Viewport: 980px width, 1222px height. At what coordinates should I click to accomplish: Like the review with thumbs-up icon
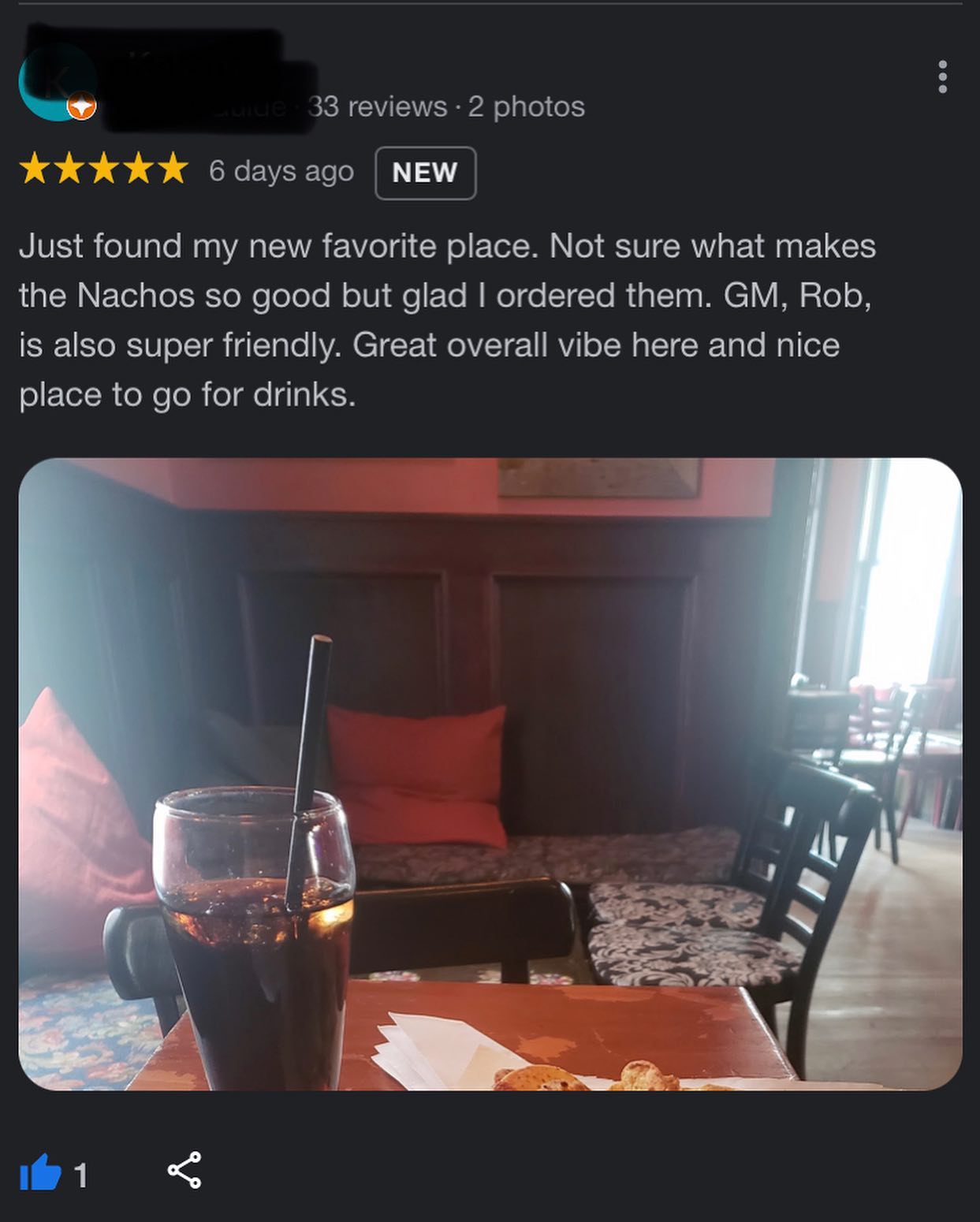pyautogui.click(x=40, y=1172)
